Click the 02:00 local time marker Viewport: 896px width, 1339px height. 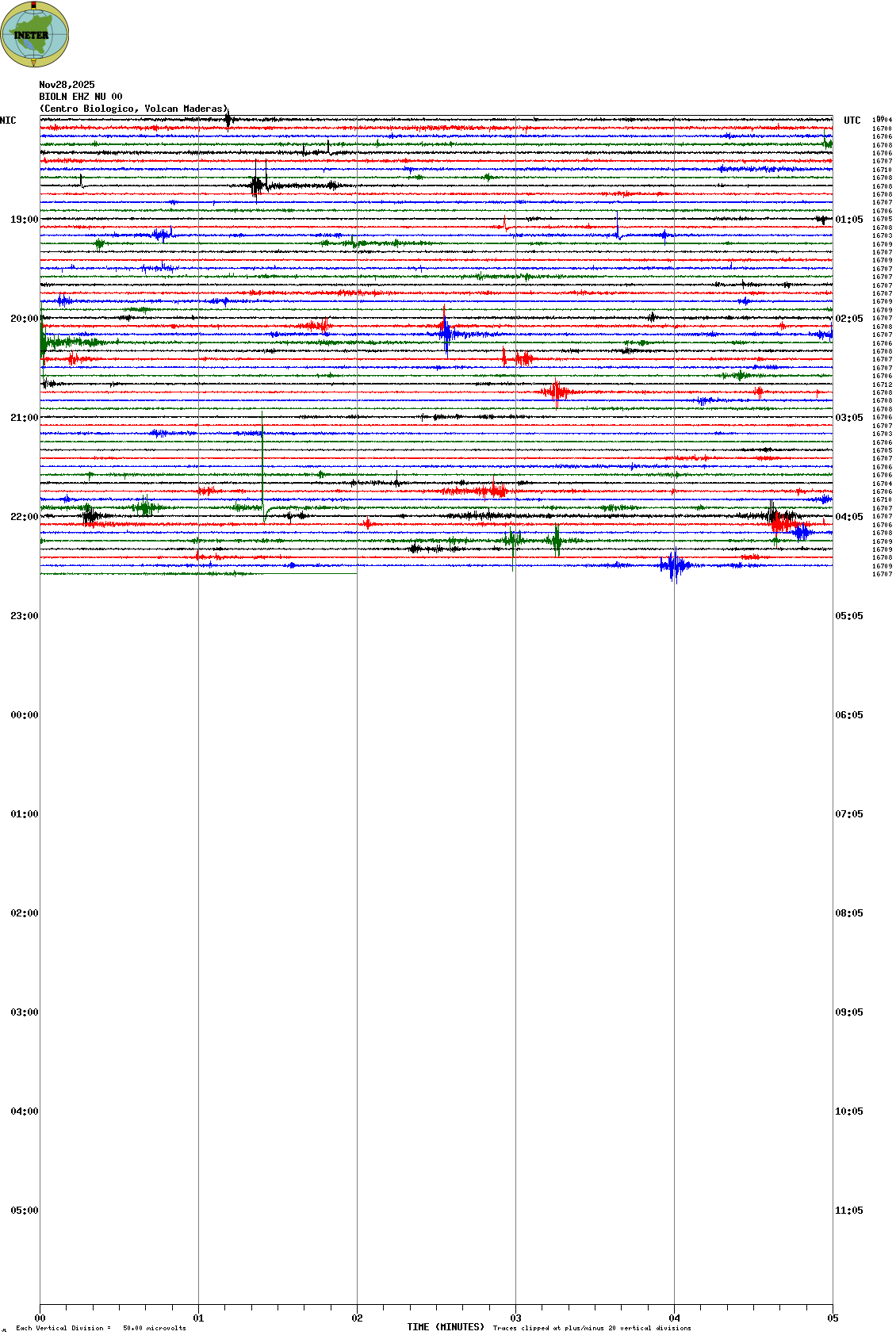click(x=24, y=913)
